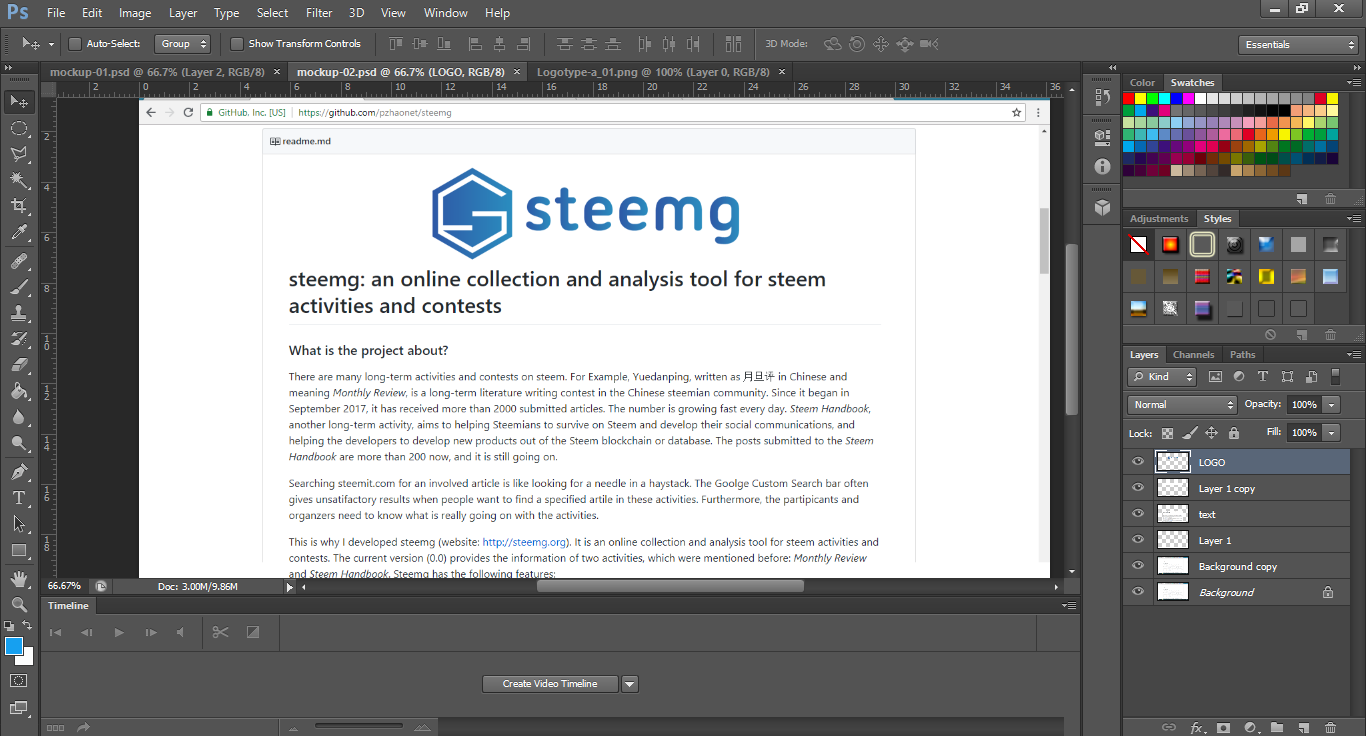Apply the Default Style (None) swatch
1366x736 pixels.
pos(1138,244)
